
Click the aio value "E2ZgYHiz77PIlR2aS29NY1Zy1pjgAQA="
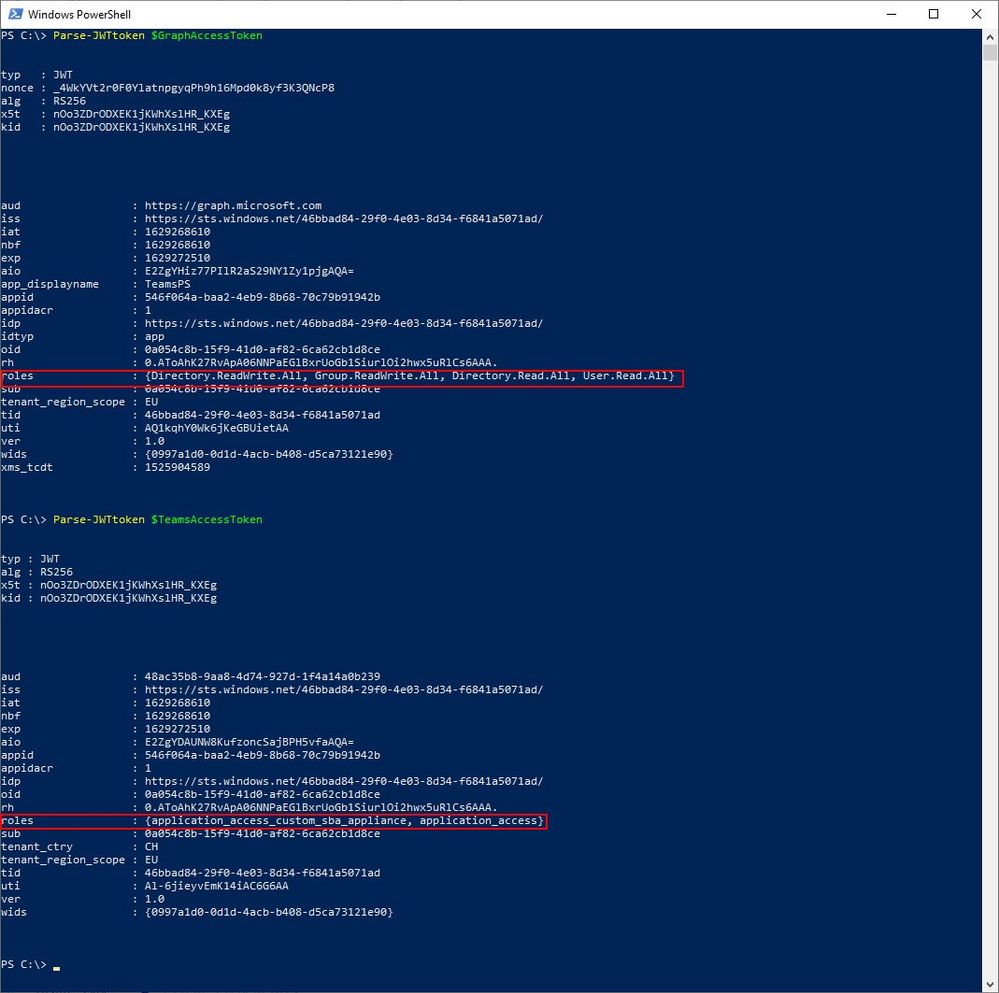[x=249, y=271]
